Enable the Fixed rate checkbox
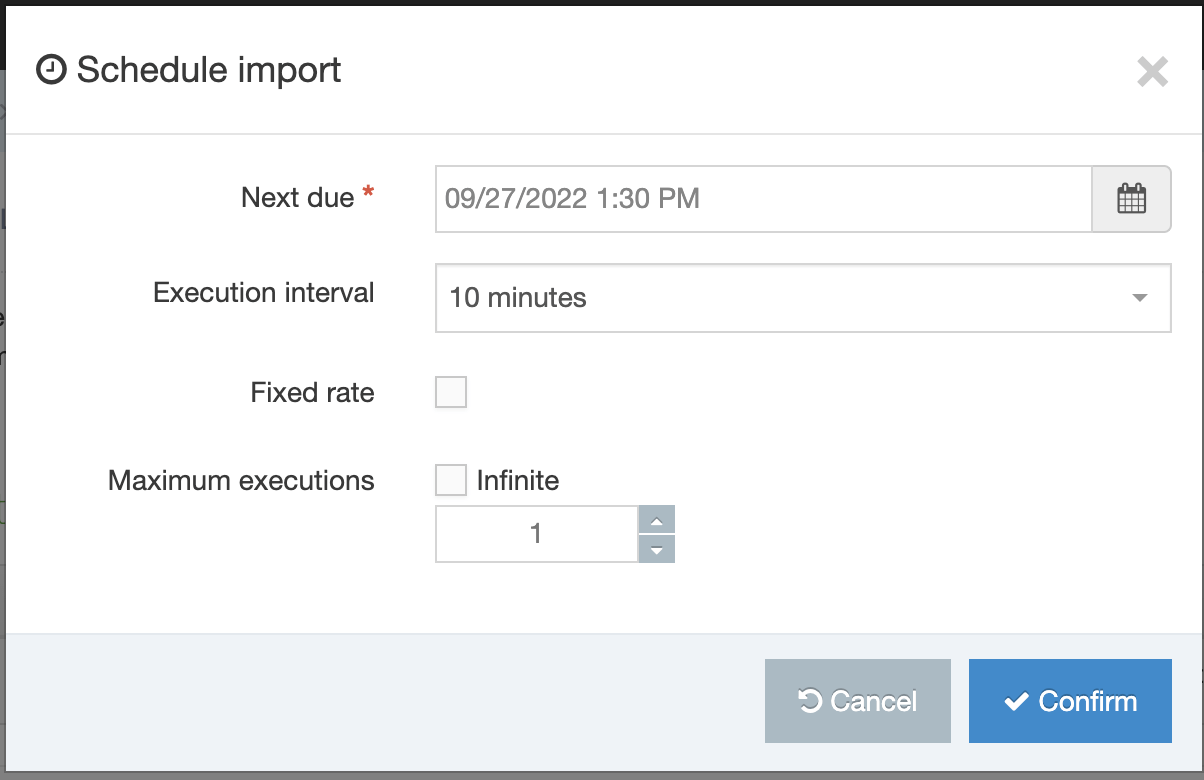 coord(451,392)
